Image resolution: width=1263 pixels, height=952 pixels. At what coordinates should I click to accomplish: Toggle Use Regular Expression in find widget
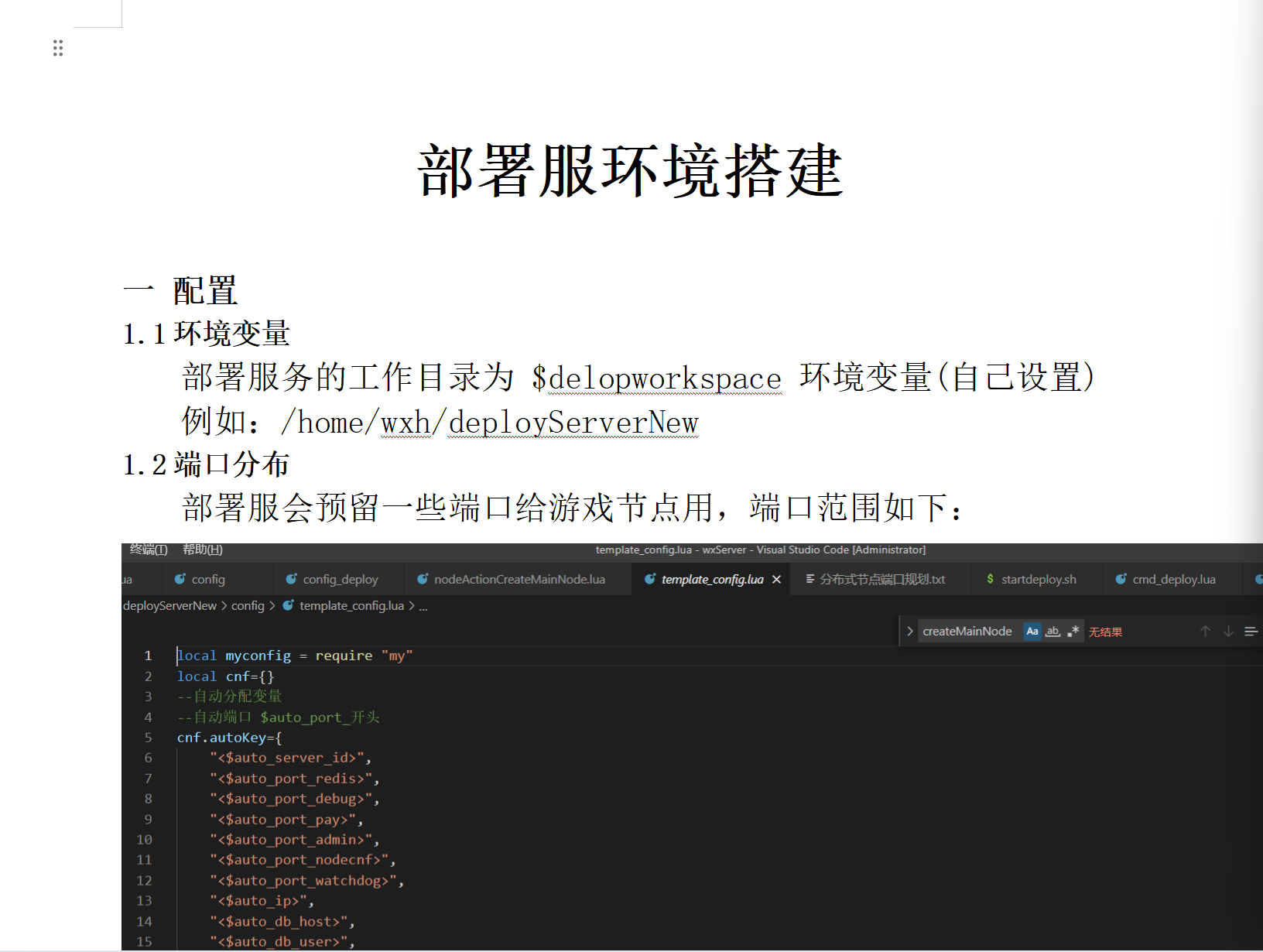click(x=1073, y=632)
